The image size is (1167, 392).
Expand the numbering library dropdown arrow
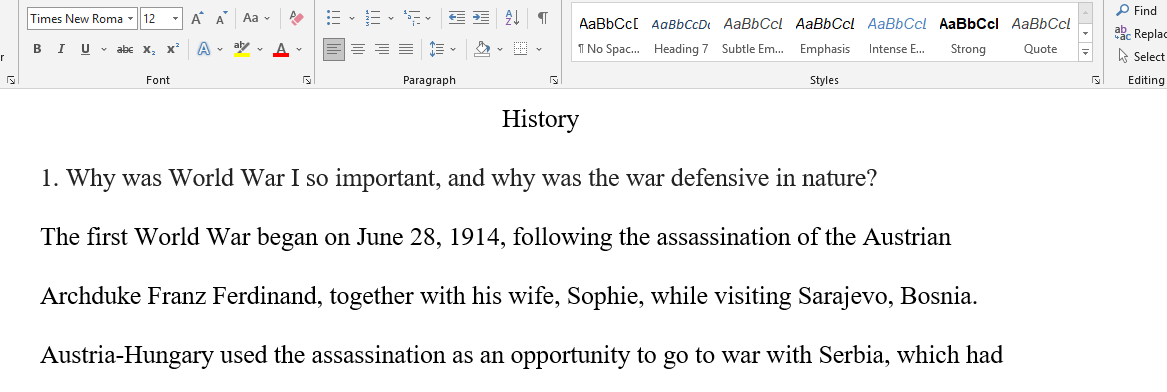tap(391, 19)
